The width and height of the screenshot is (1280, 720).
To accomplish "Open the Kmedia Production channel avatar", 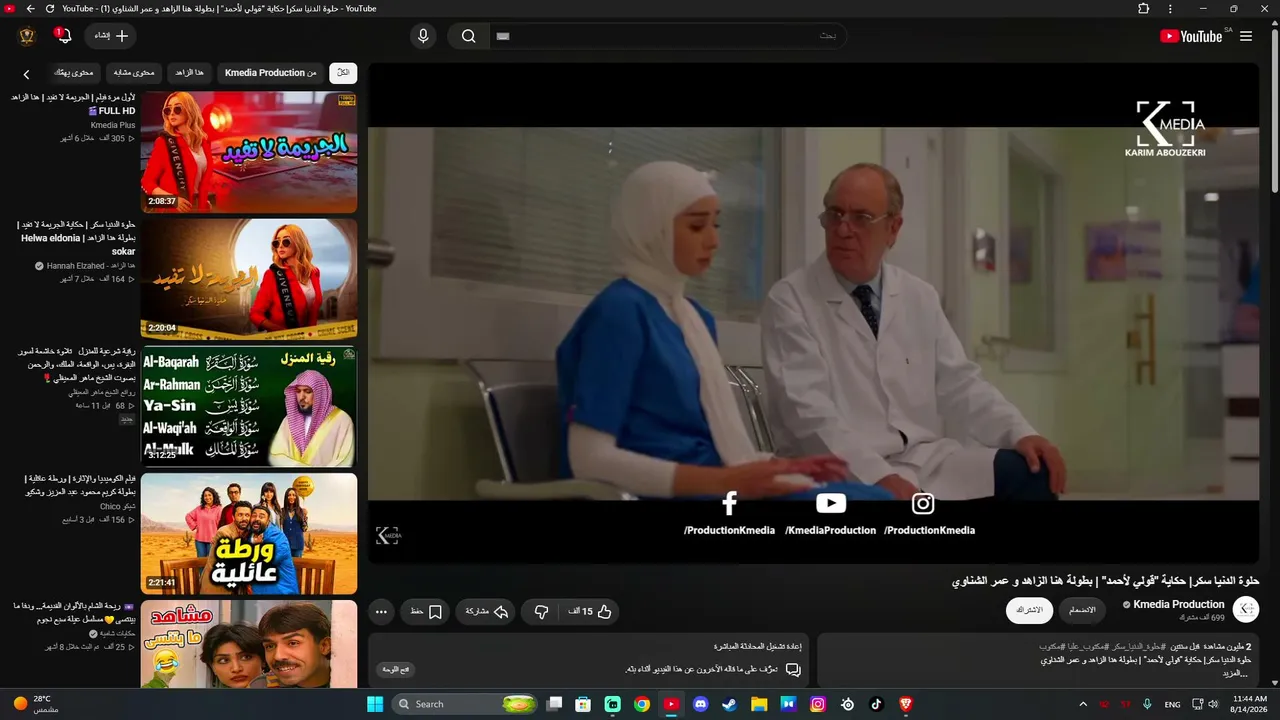I will coord(1246,609).
